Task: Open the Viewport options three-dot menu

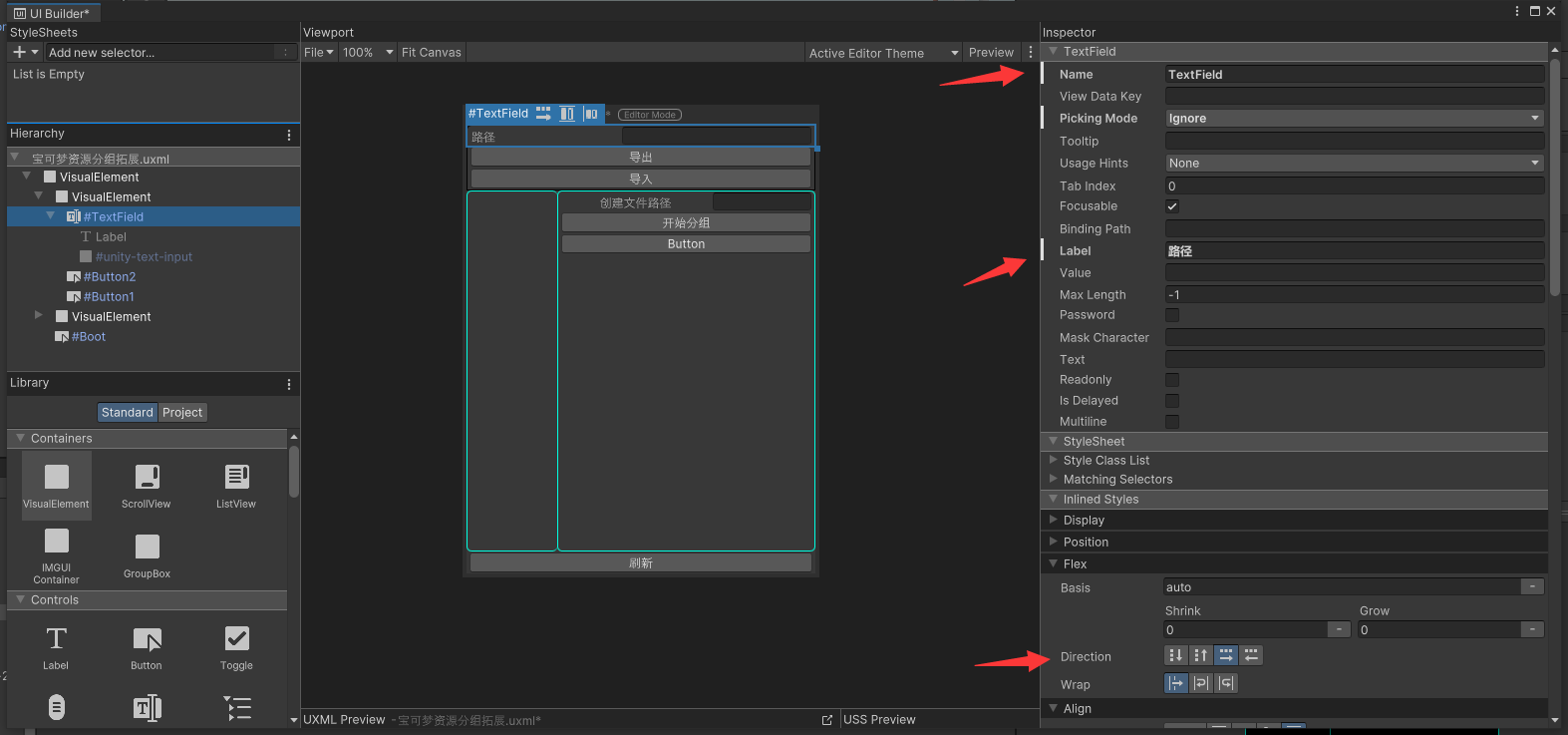Action: click(x=1031, y=53)
